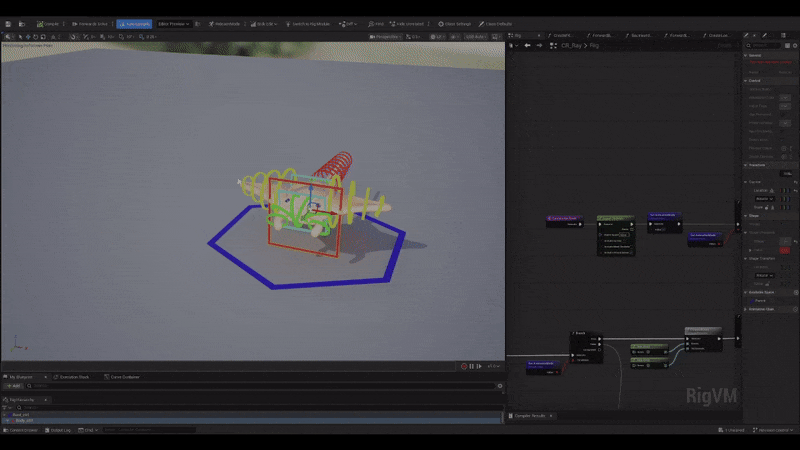
Task: Select the Body_ctrl hierarchy row
Action: point(252,420)
